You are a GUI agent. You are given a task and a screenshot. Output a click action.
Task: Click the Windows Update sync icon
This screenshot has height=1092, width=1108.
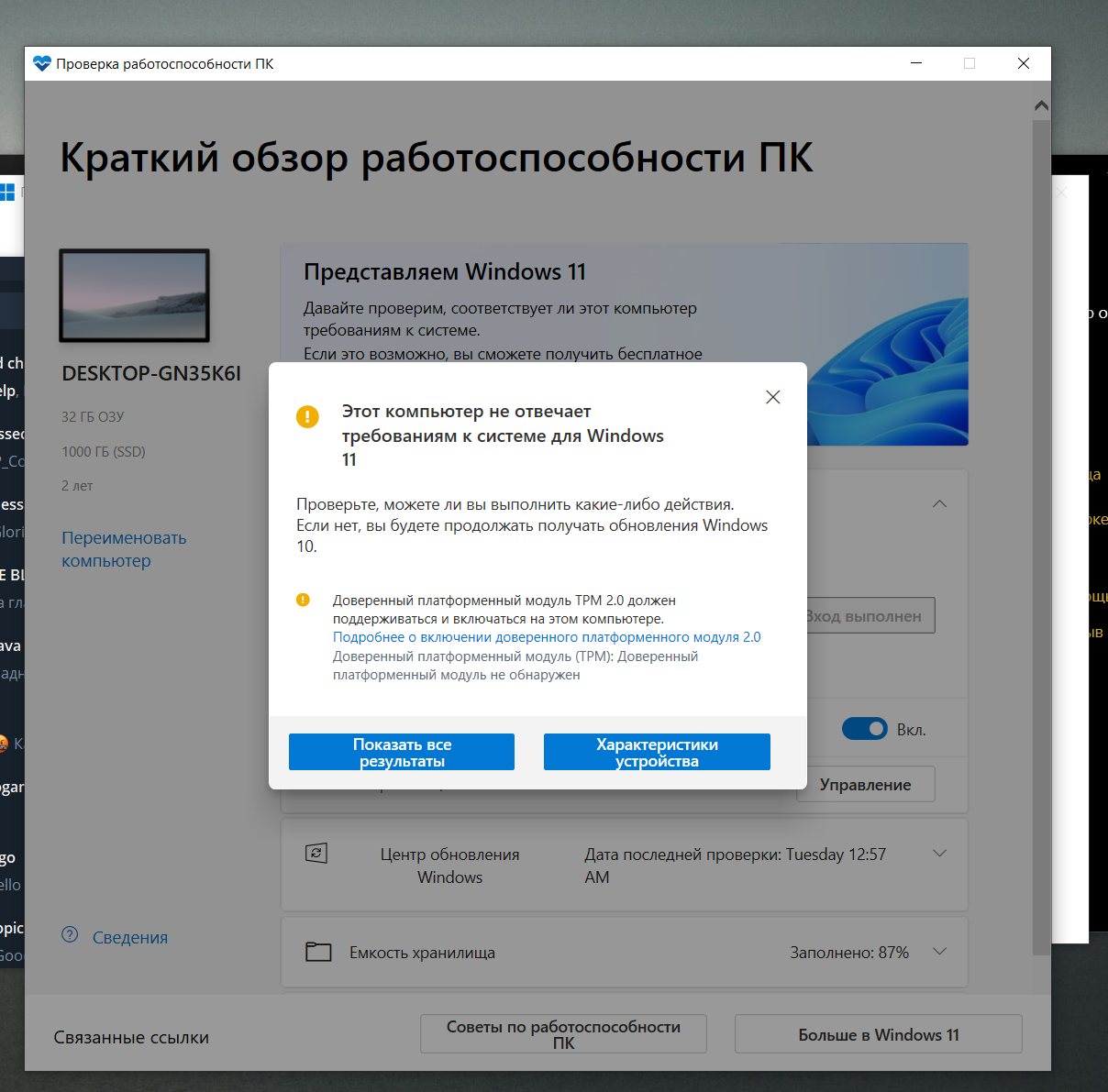(x=316, y=853)
